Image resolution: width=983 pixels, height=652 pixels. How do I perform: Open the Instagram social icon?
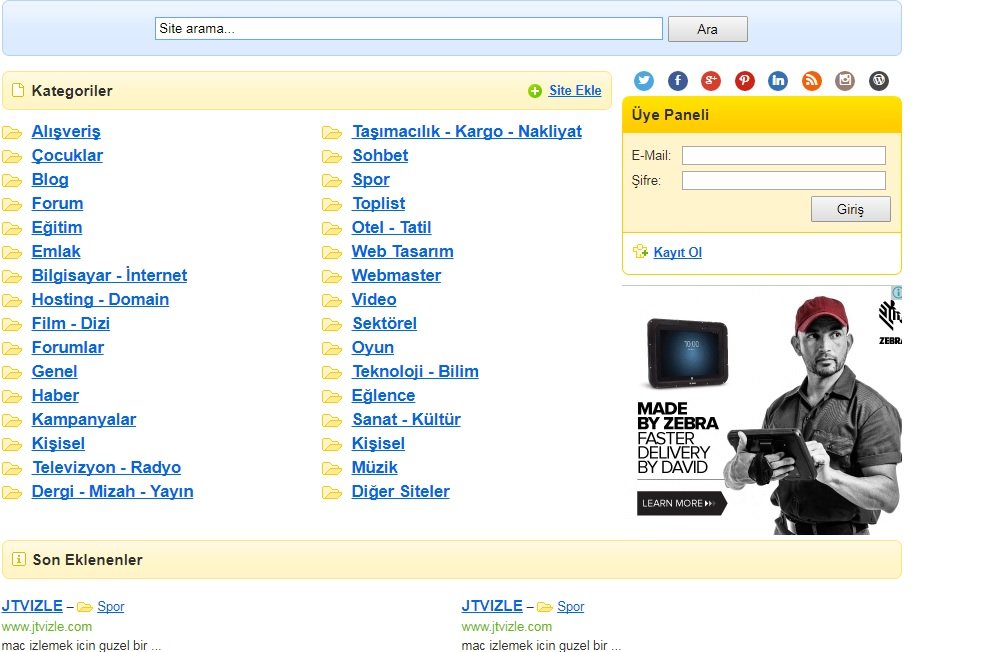844,81
